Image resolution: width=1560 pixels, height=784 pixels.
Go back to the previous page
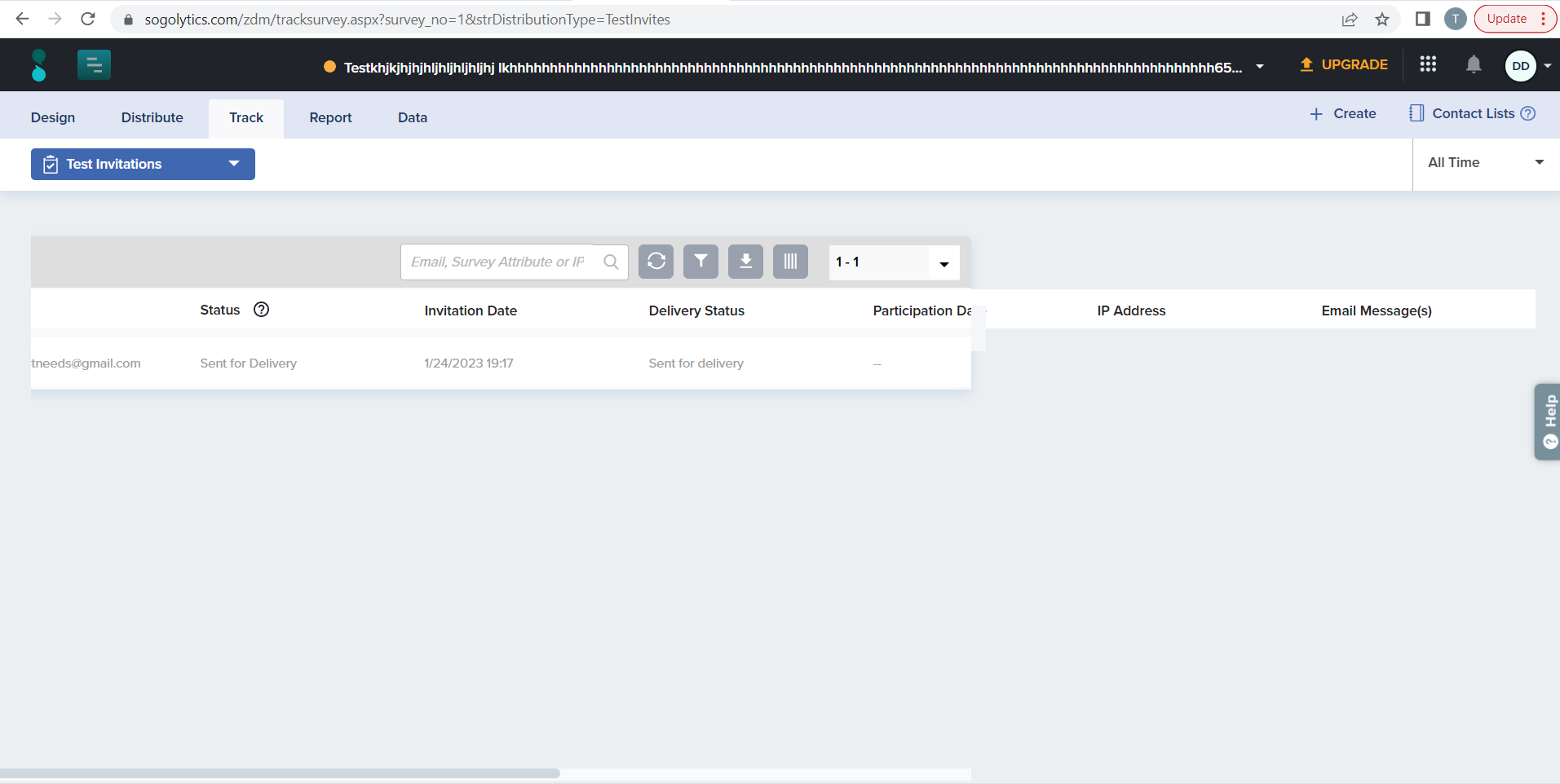coord(22,19)
